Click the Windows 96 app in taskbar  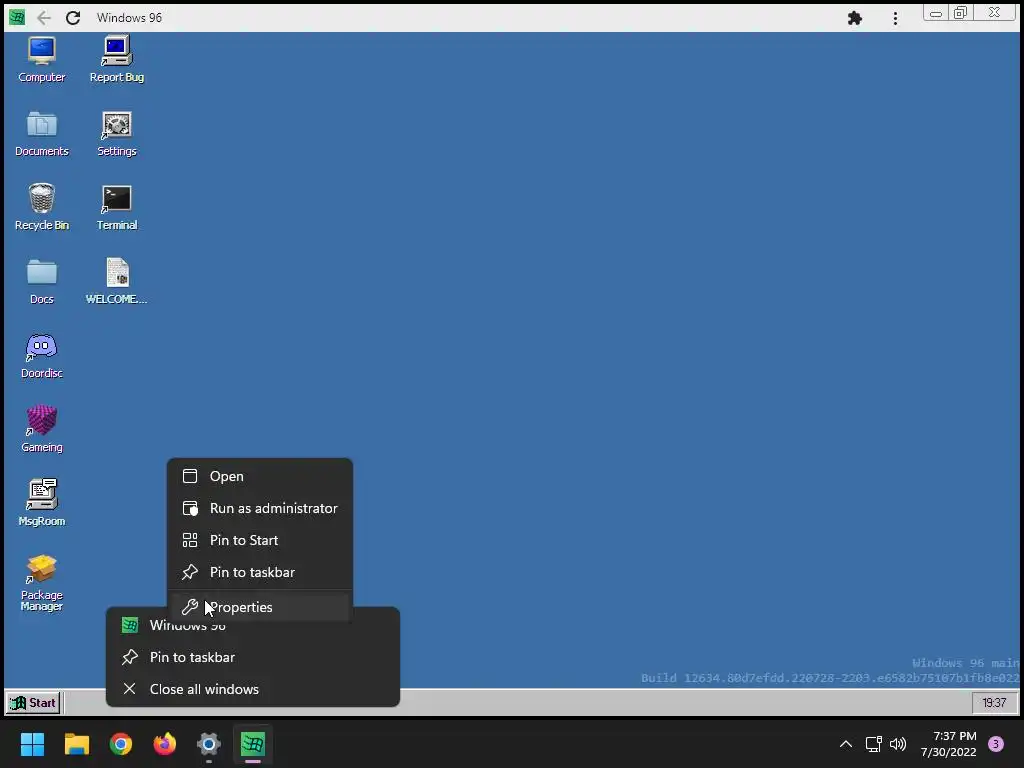253,744
